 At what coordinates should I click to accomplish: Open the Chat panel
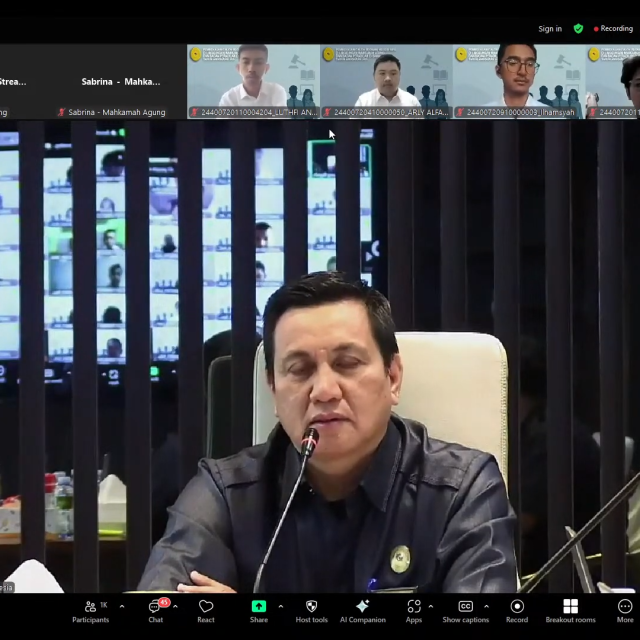point(156,610)
